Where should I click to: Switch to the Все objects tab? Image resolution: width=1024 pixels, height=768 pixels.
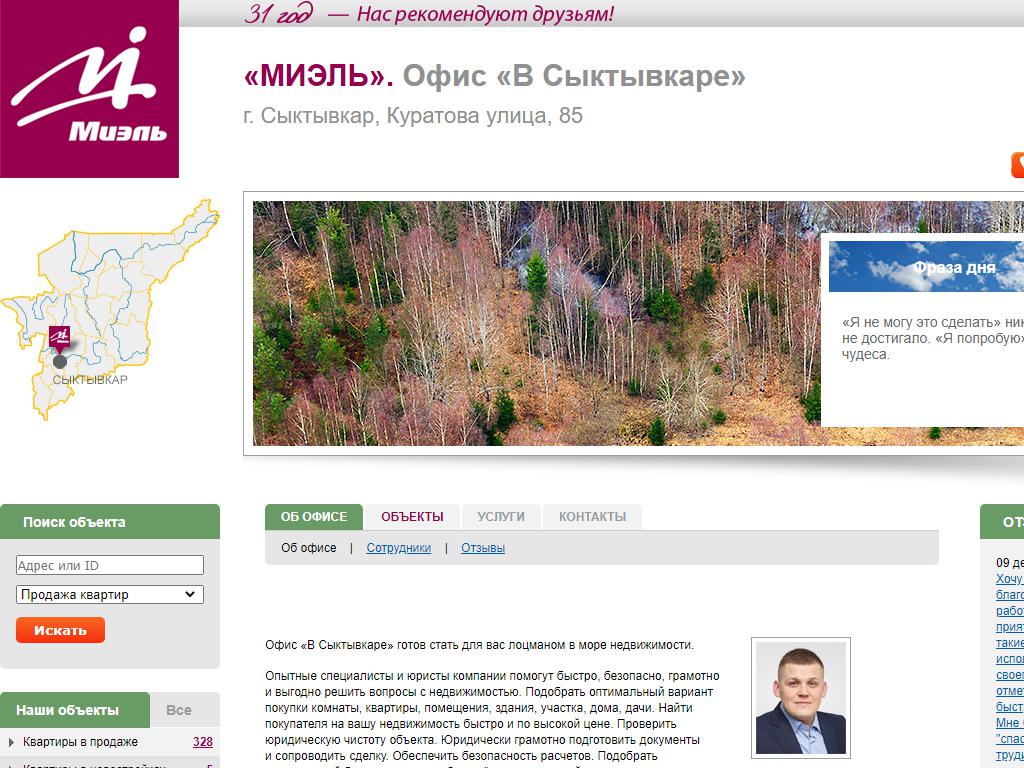pos(178,710)
